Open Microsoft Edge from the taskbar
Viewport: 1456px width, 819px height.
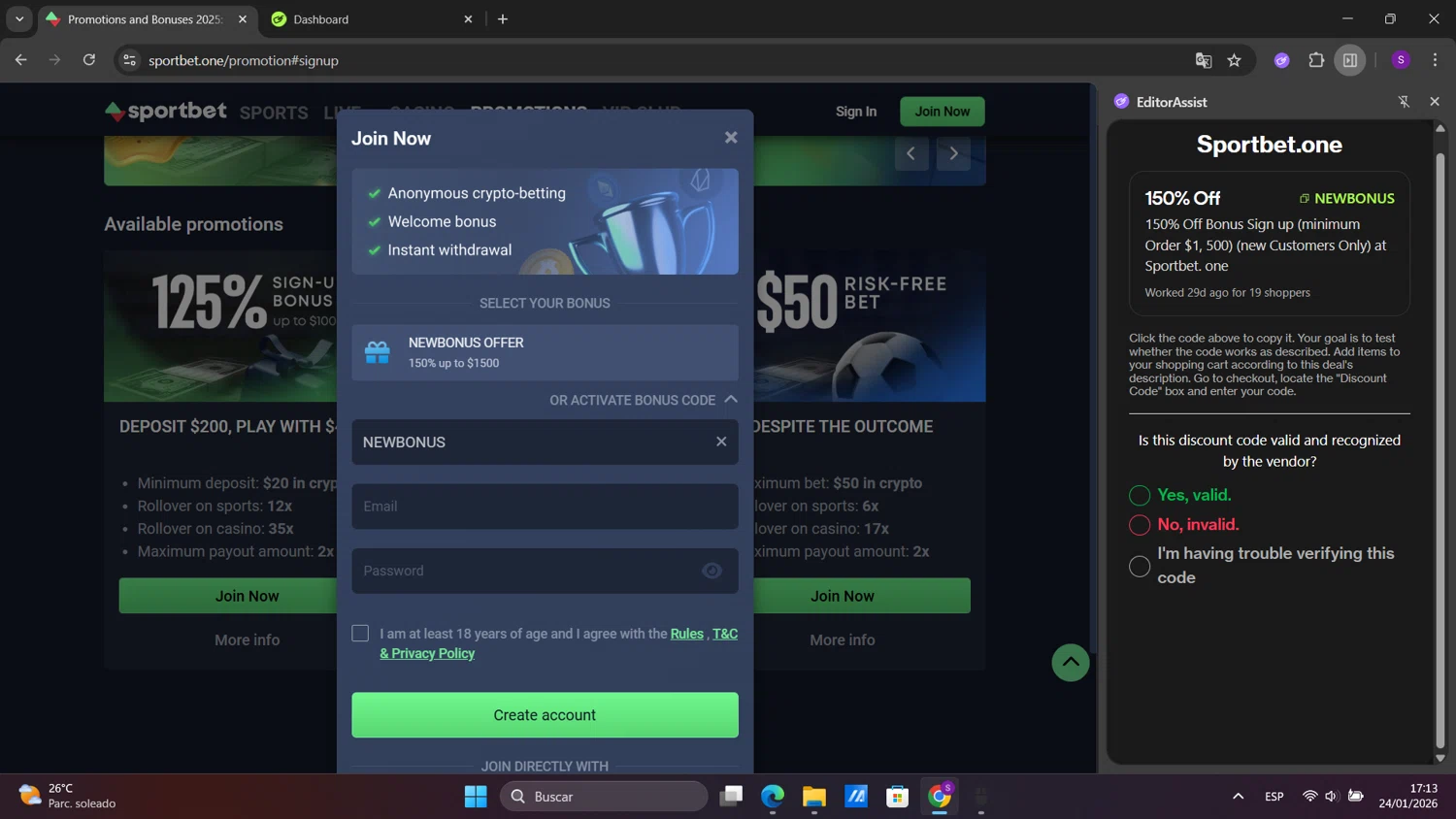773,797
